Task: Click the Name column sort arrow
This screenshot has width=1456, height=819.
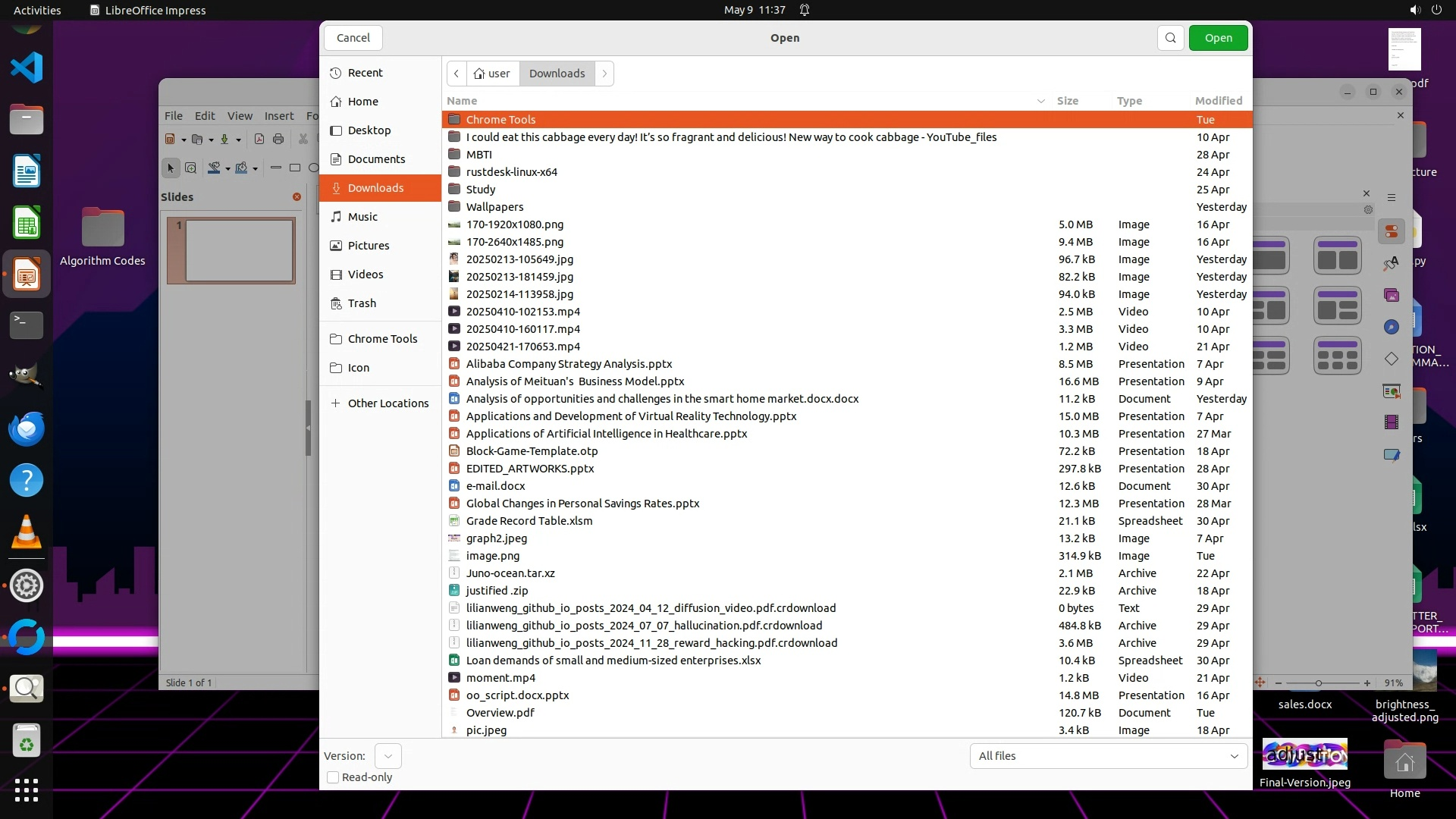Action: click(x=1040, y=101)
